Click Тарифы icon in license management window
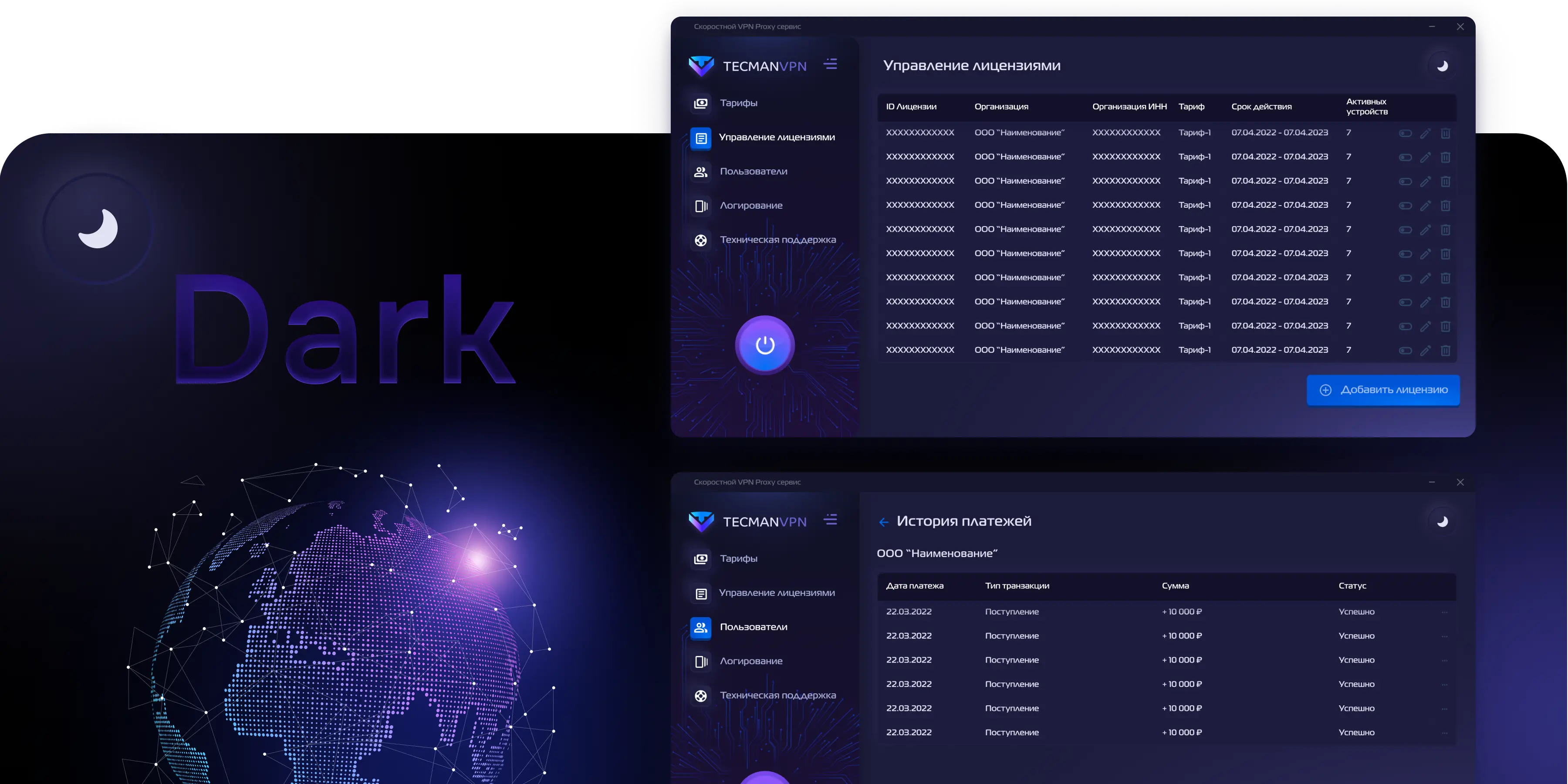 click(701, 104)
